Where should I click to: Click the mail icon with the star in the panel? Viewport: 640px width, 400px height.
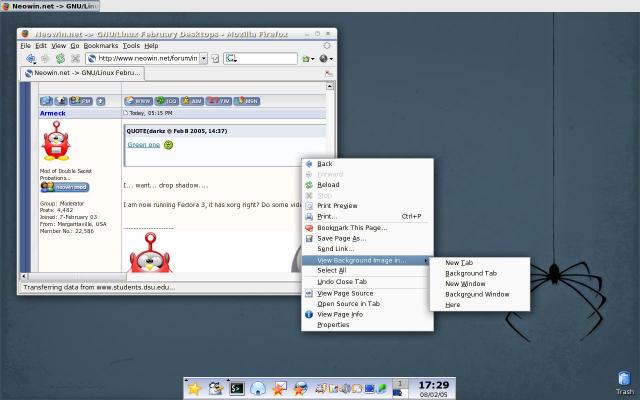tap(279, 389)
